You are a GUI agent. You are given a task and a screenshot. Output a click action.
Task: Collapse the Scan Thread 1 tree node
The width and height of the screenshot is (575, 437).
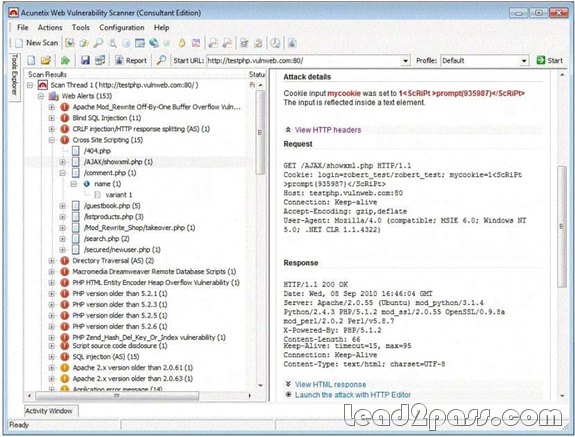coord(30,85)
